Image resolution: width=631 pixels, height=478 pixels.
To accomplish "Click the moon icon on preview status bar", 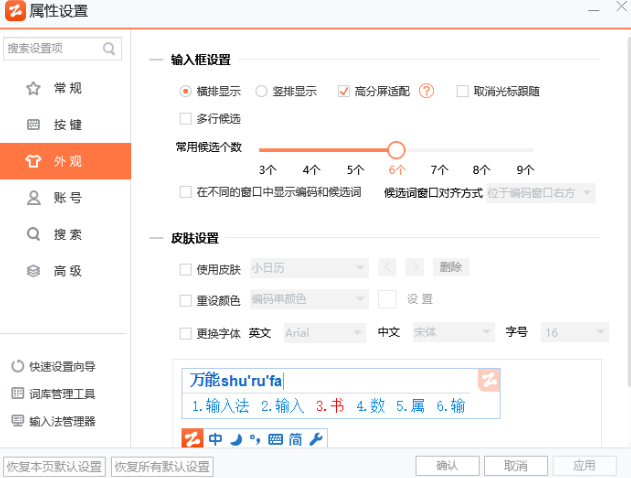I will click(x=237, y=439).
